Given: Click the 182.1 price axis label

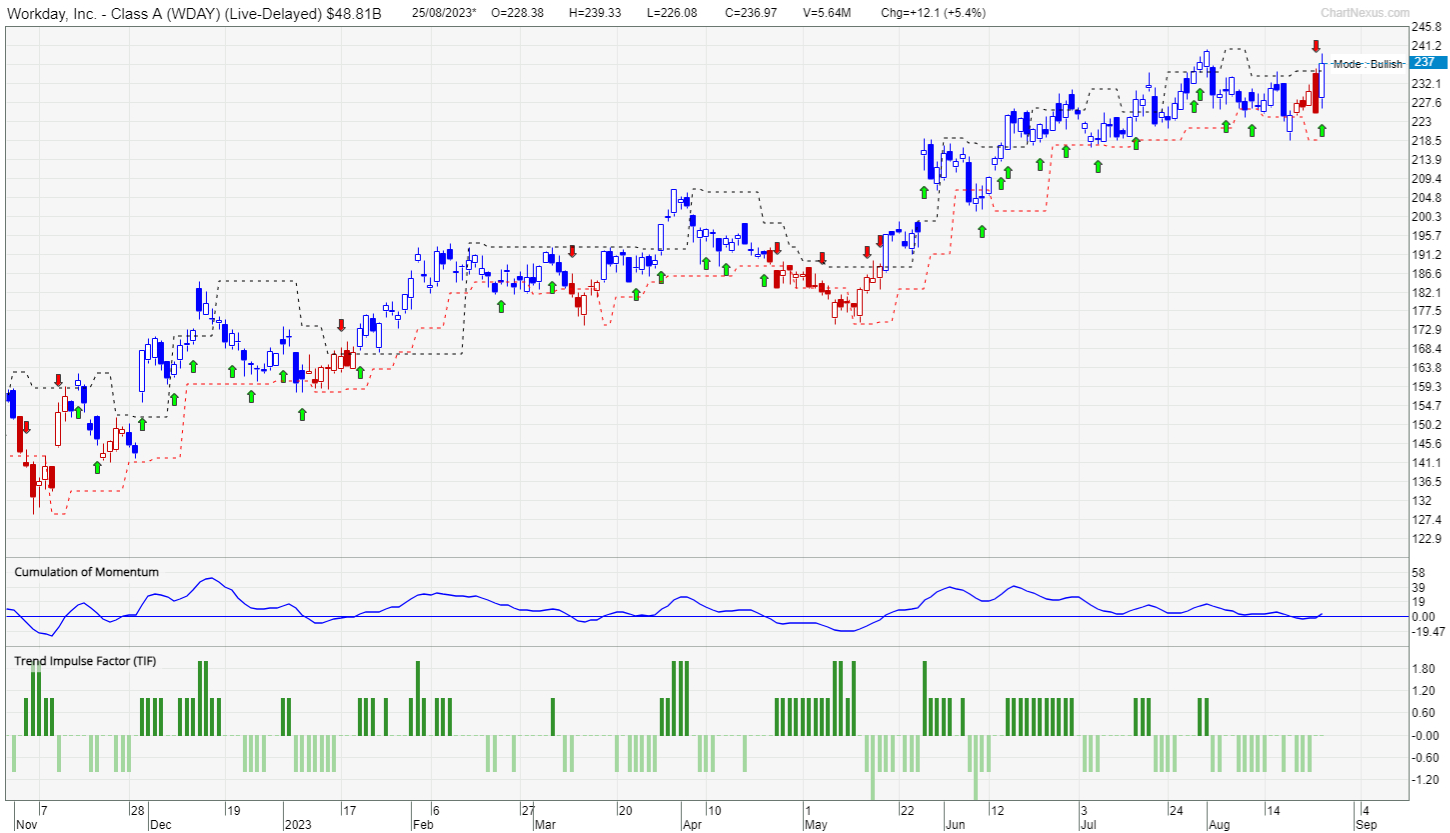Looking at the screenshot, I should [1425, 292].
